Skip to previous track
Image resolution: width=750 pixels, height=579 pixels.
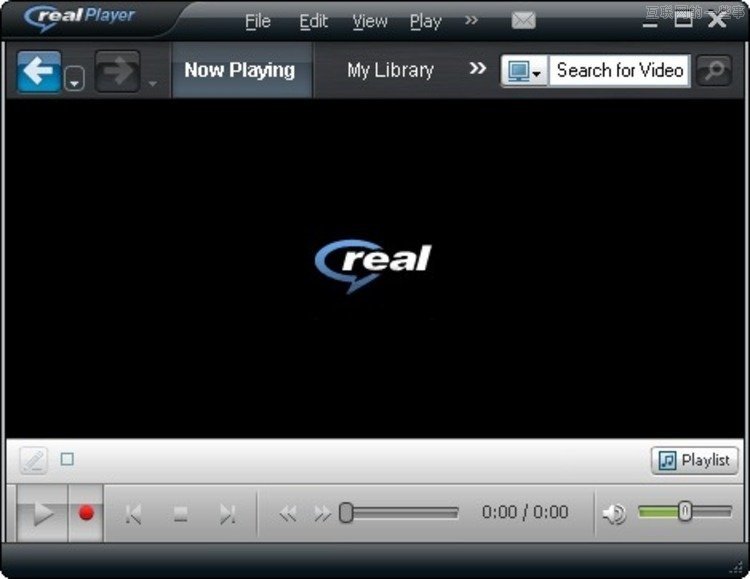tap(133, 514)
